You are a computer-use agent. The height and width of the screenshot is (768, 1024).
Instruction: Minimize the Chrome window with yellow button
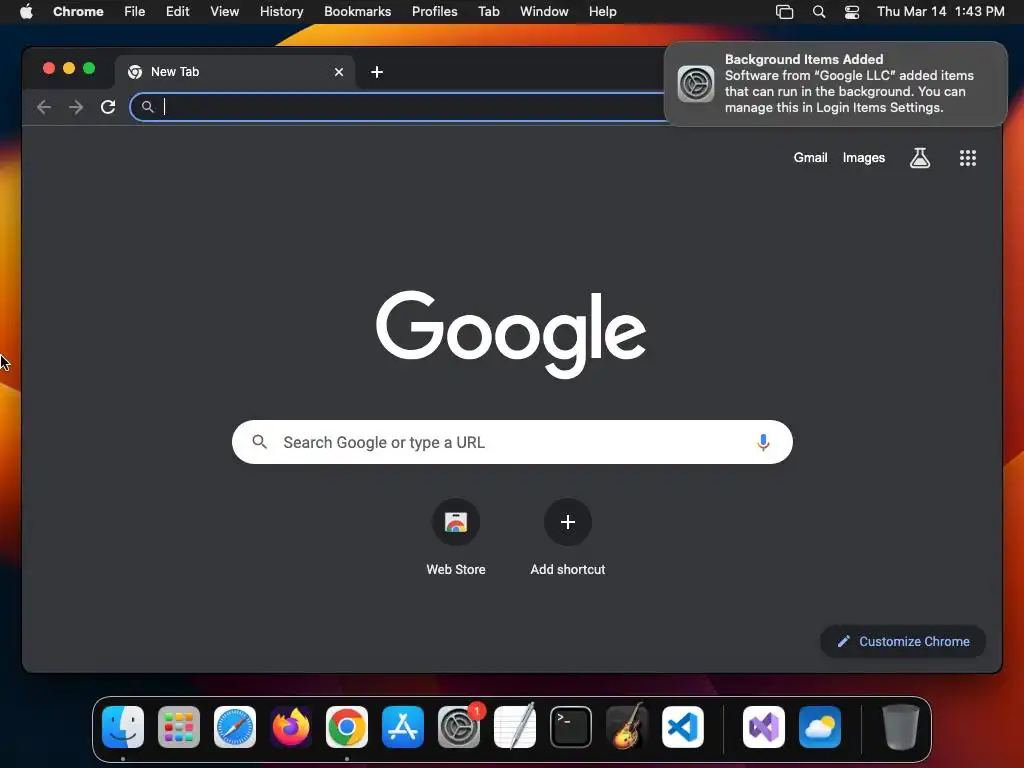click(x=69, y=69)
